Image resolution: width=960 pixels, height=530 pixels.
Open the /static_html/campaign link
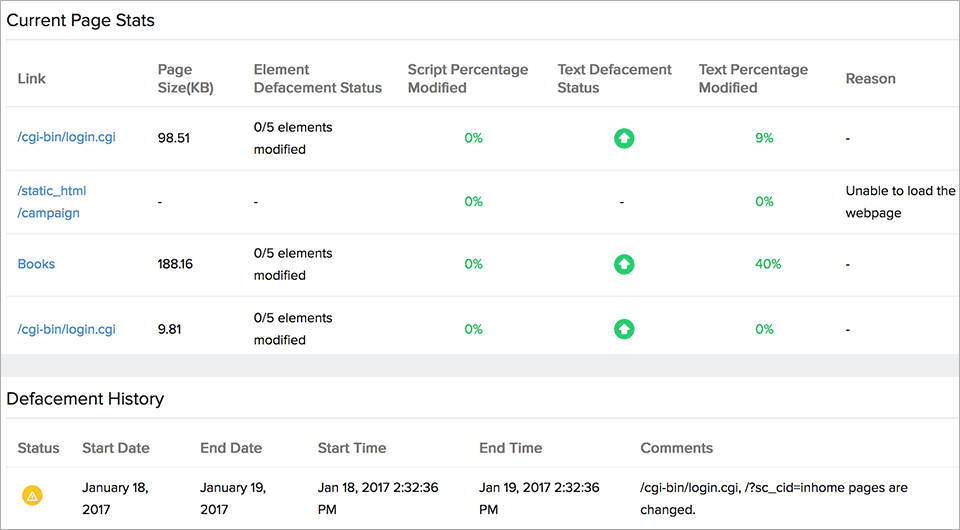(x=52, y=201)
